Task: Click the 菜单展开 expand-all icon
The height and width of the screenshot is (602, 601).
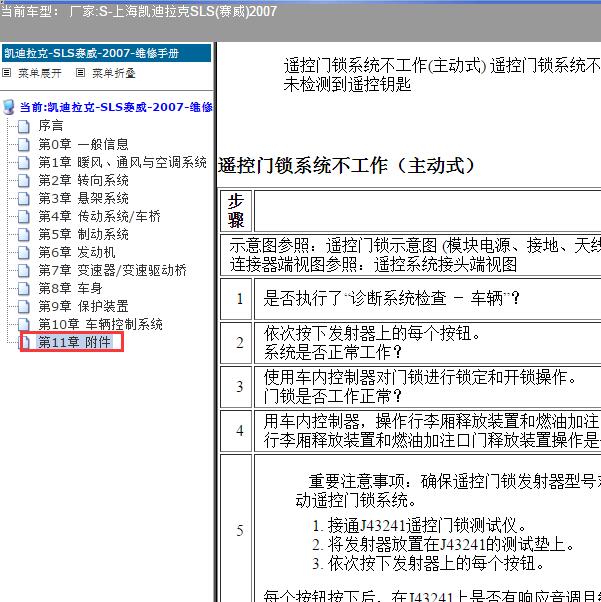Action: point(7,72)
